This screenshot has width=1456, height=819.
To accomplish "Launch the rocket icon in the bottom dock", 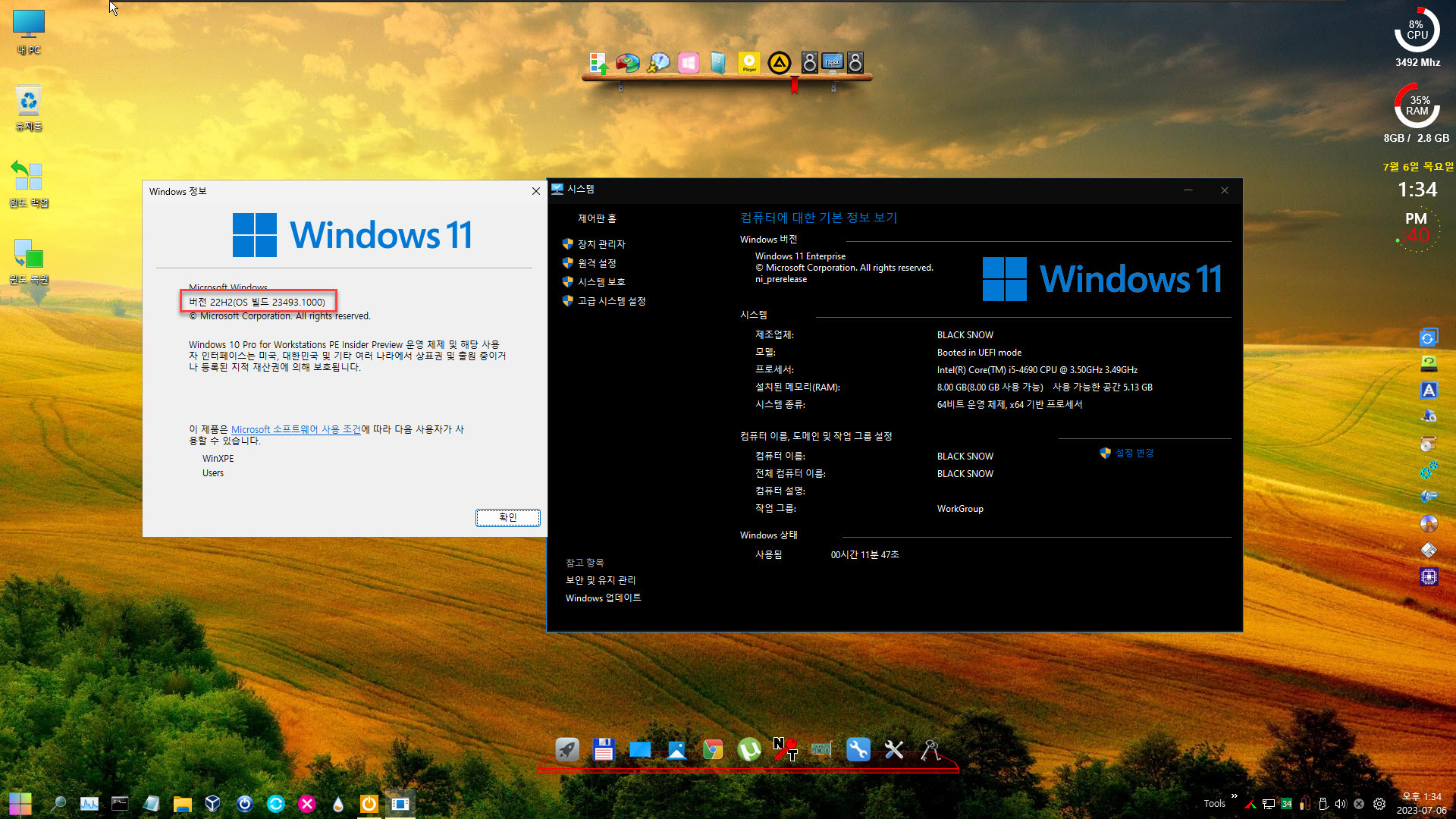I will pos(567,750).
